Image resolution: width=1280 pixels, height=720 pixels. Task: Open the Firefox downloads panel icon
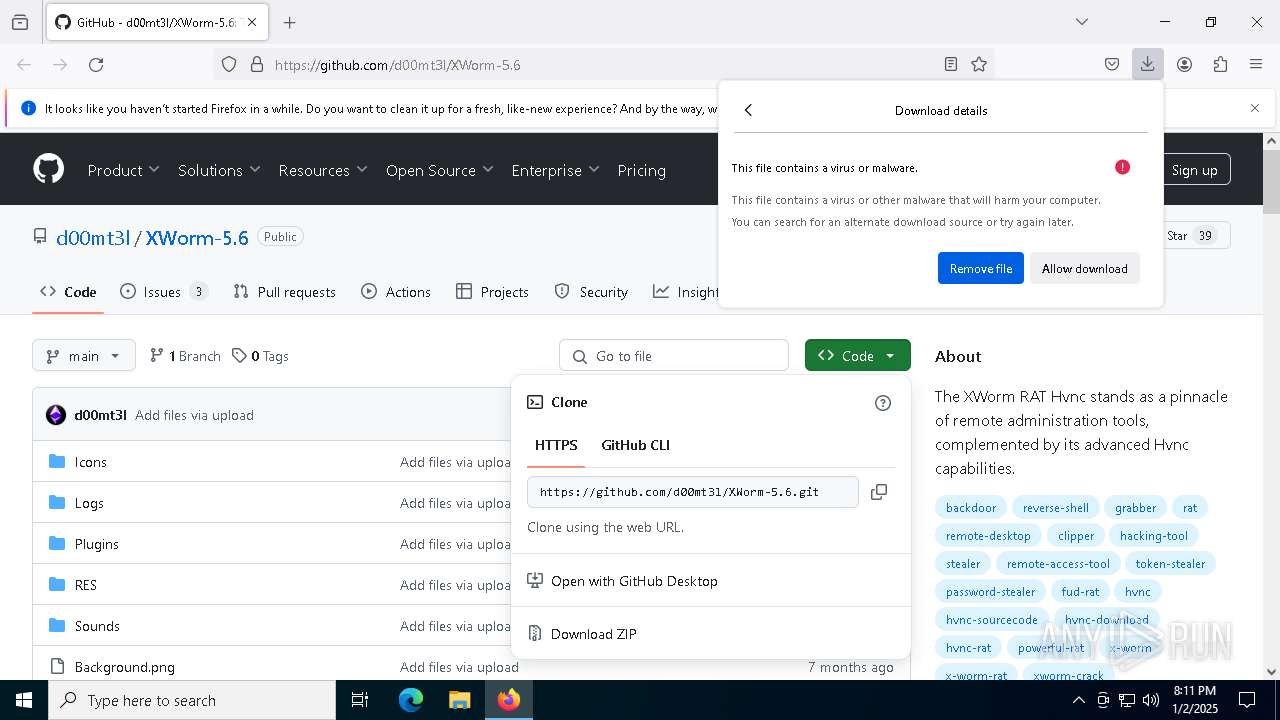point(1147,64)
